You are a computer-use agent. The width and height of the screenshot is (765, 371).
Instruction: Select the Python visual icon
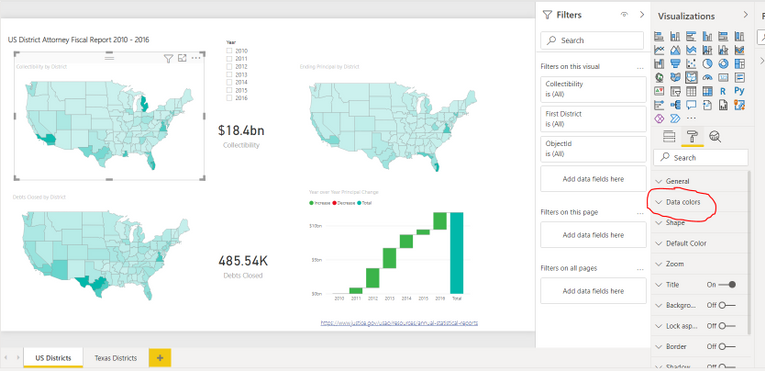[739, 91]
